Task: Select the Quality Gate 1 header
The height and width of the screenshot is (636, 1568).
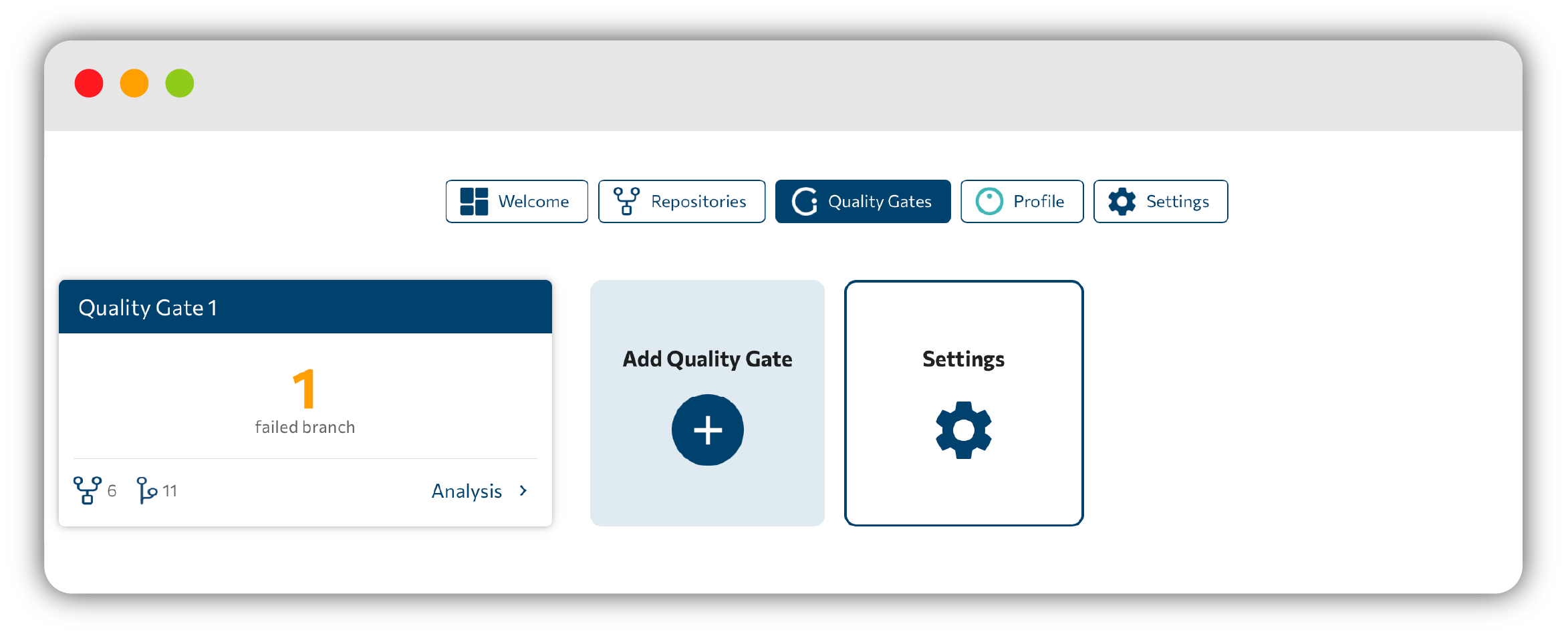Action: 305,307
